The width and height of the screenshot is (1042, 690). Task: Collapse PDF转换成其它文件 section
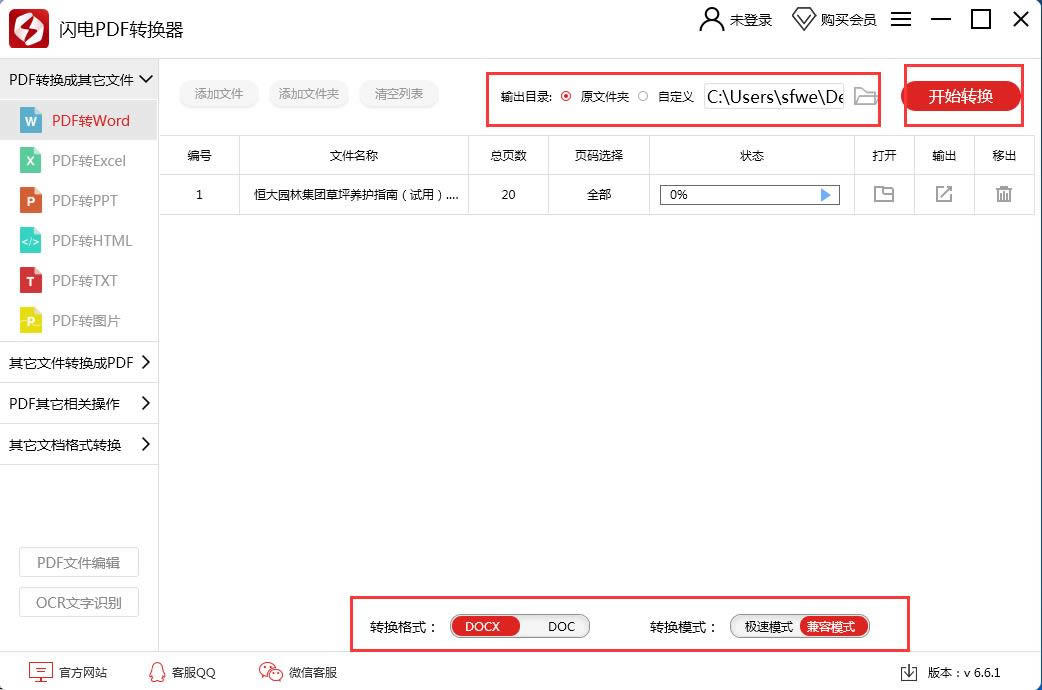(x=79, y=80)
